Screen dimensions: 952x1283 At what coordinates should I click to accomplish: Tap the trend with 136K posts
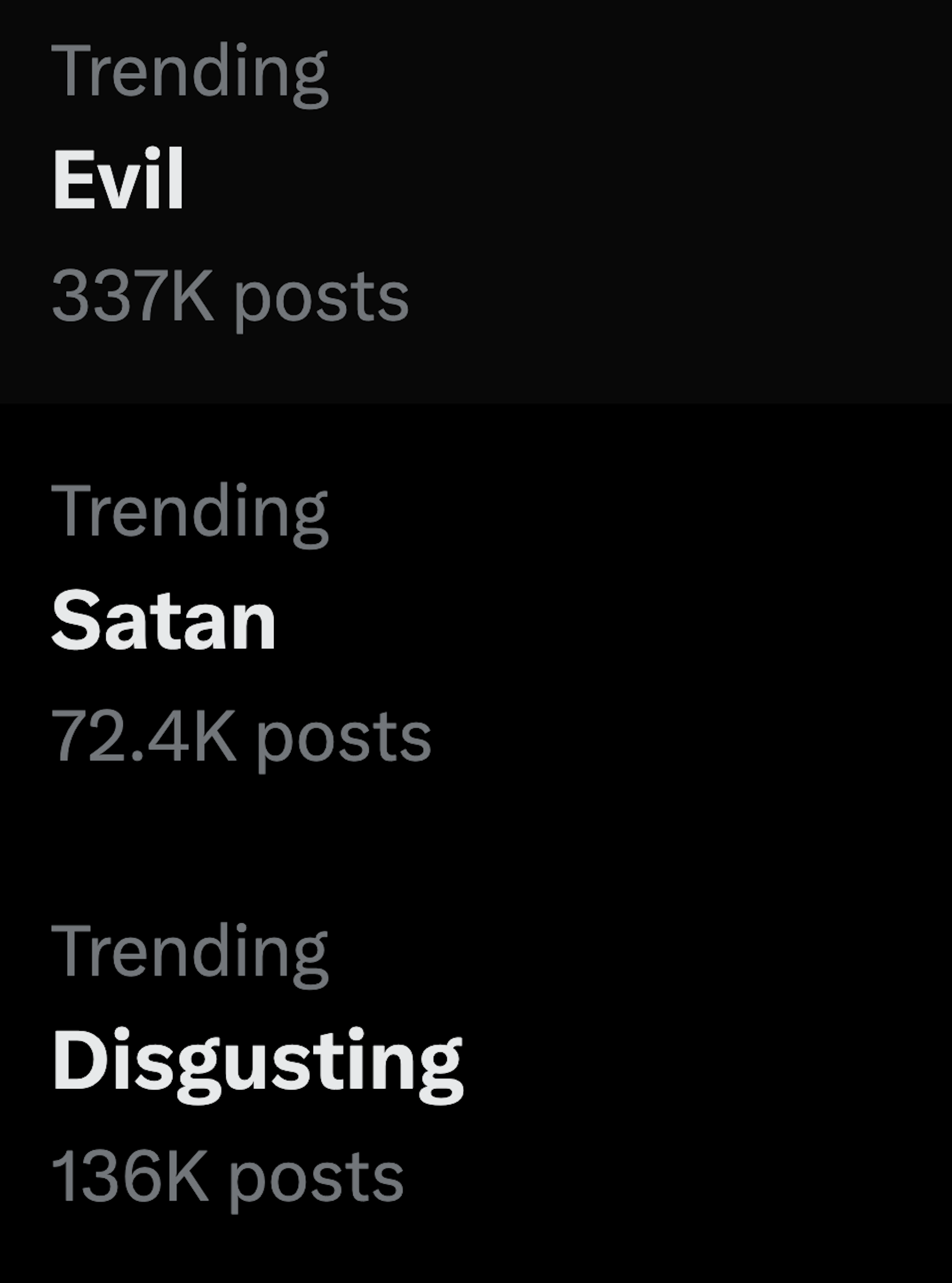[476, 1066]
